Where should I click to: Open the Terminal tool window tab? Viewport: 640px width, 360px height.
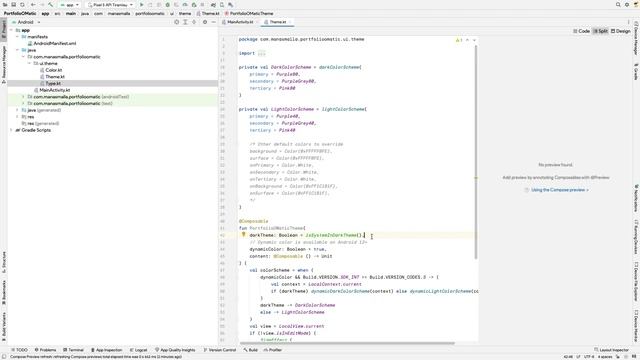click(73, 350)
